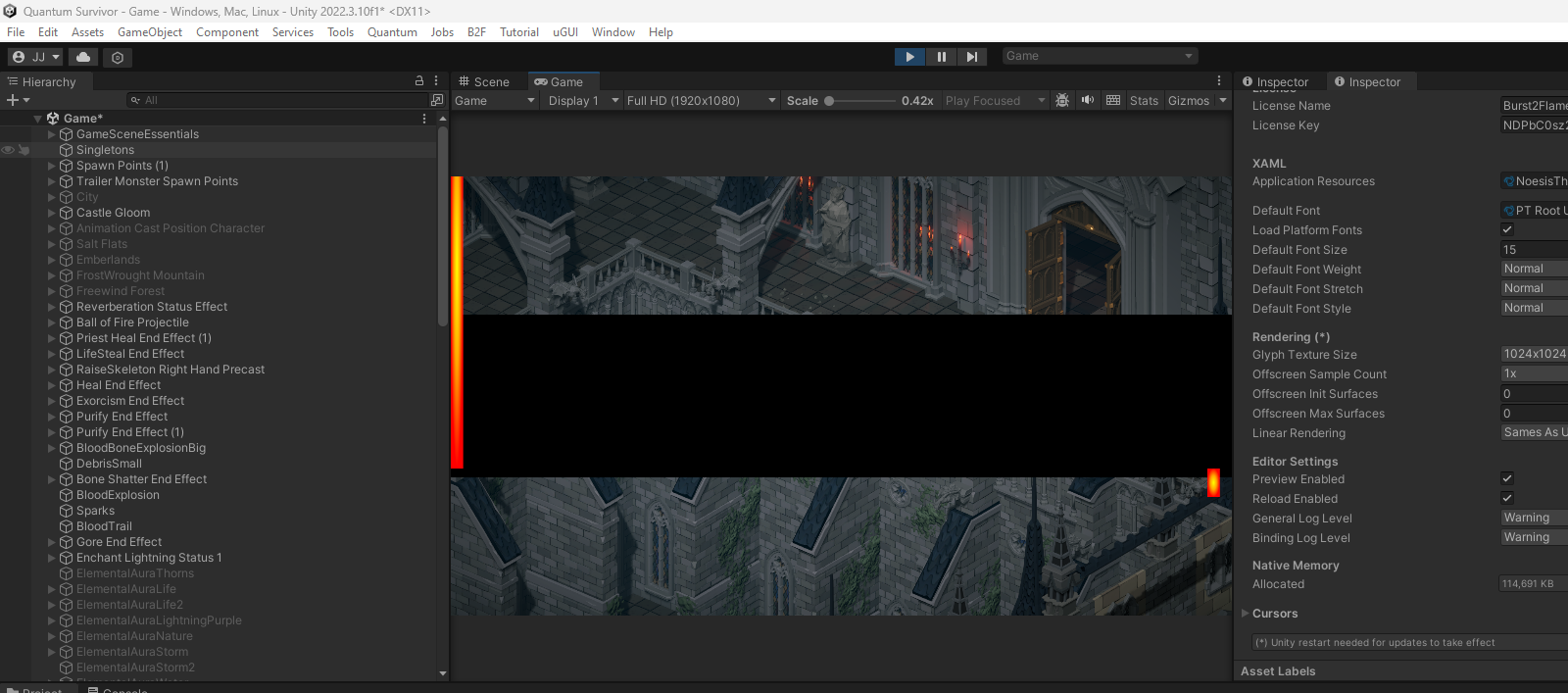This screenshot has width=1568, height=693.
Task: Open the Full HD resolution dropdown
Action: pos(701,100)
